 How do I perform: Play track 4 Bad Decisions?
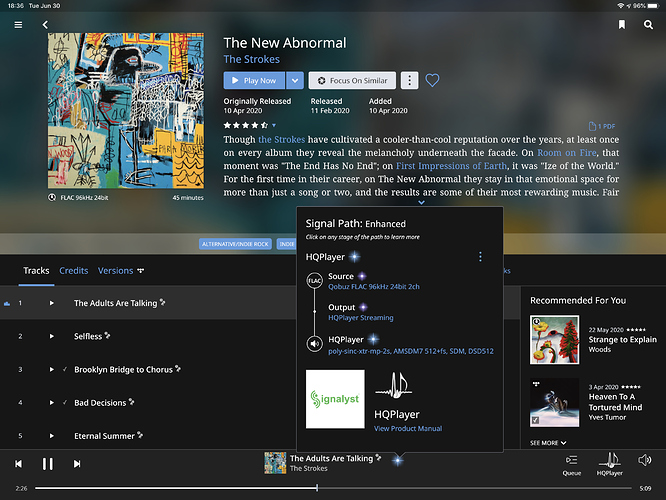coord(52,403)
